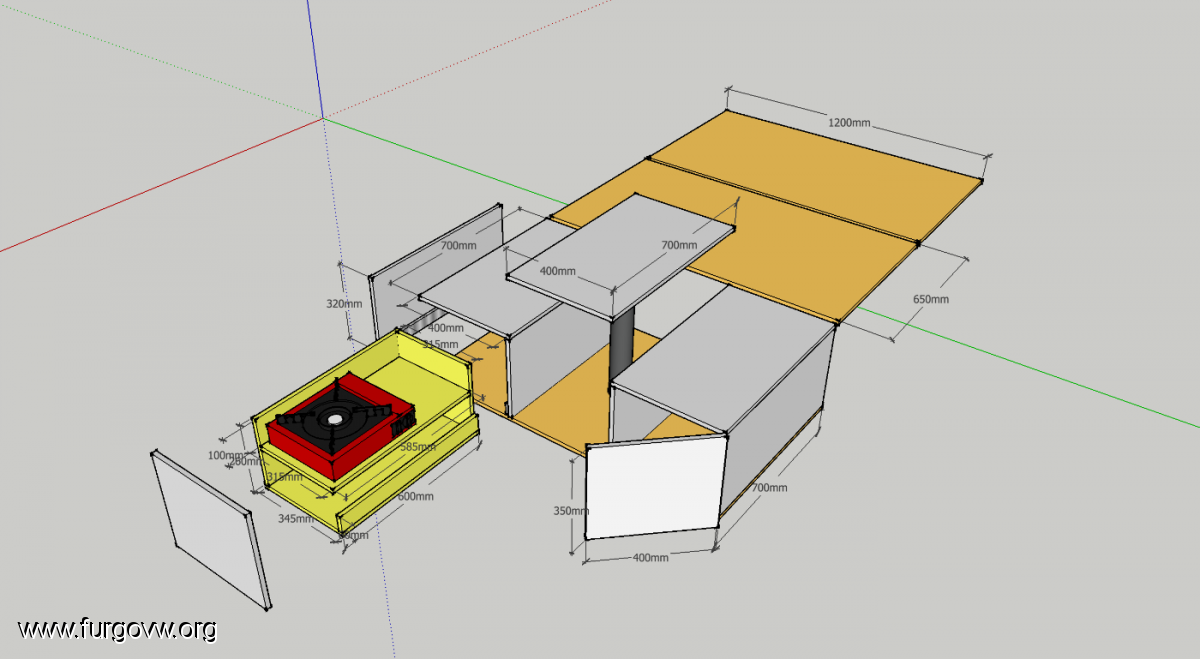Click 700mm dimension beside right cabinet
This screenshot has width=1200, height=659.
(x=769, y=488)
